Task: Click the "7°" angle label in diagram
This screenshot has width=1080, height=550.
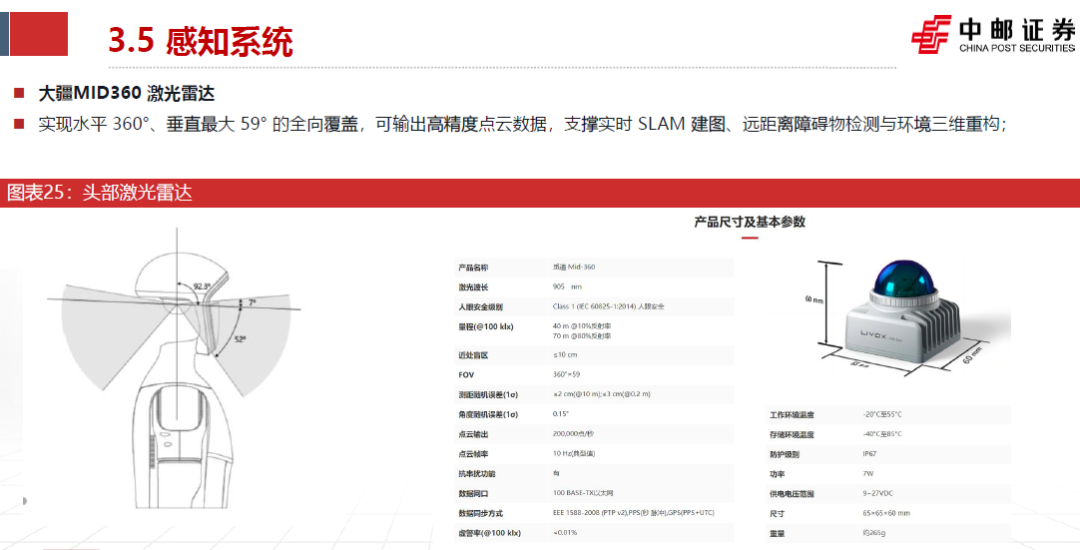Action: tap(253, 302)
